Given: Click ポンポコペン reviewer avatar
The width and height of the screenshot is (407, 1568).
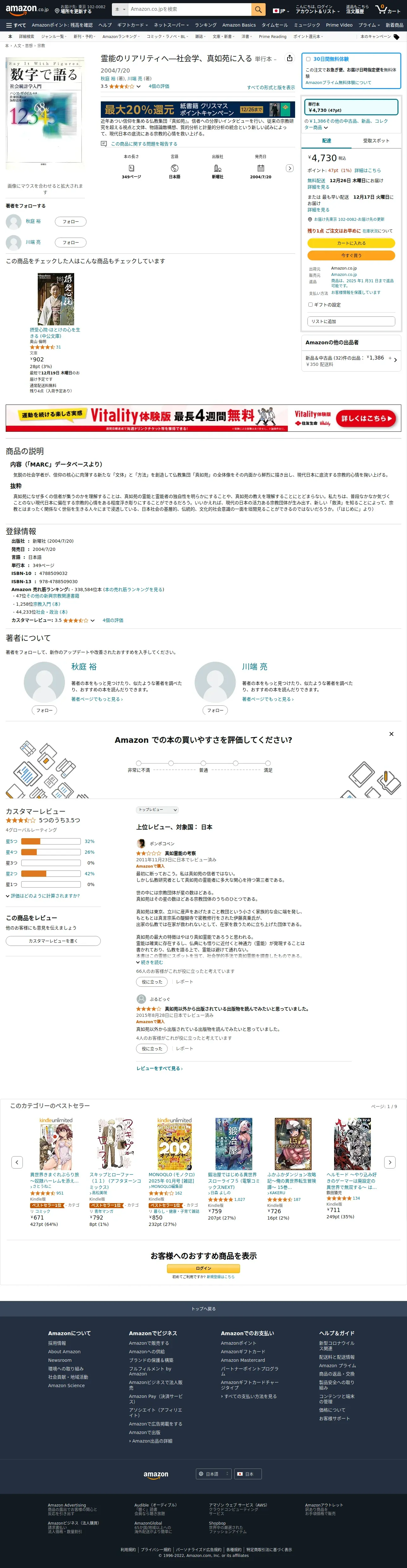Looking at the screenshot, I should point(141,843).
